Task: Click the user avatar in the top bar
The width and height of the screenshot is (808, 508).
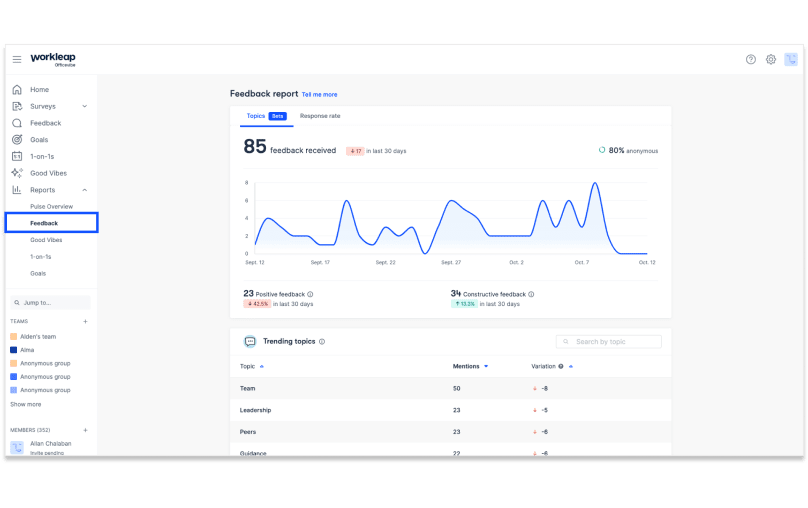Action: tap(790, 59)
